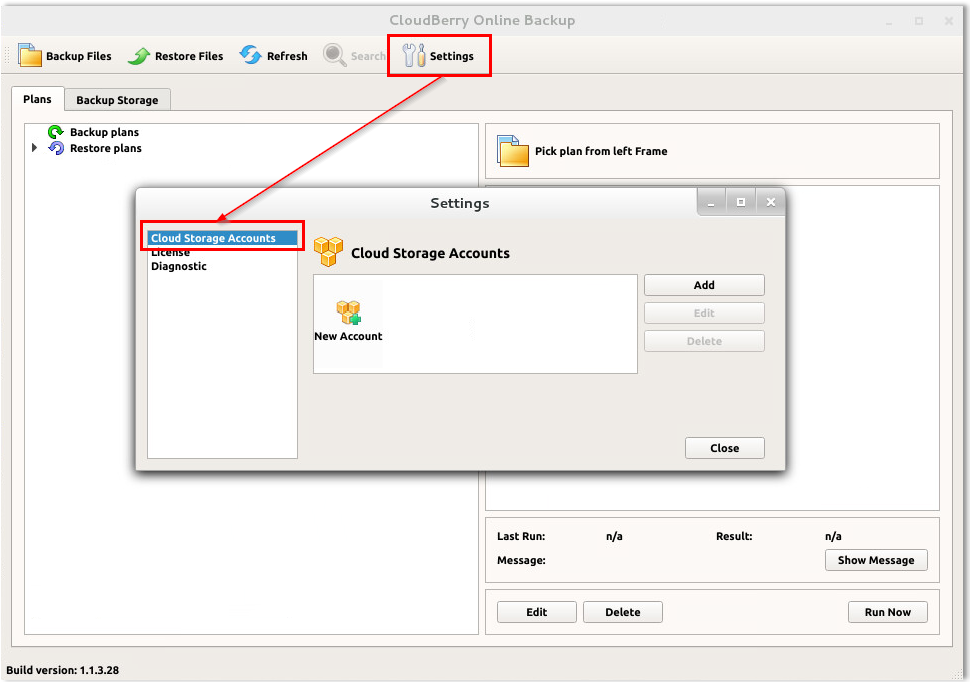This screenshot has height=682, width=970.
Task: Expand the Restore plans tree node
Action: pos(35,148)
